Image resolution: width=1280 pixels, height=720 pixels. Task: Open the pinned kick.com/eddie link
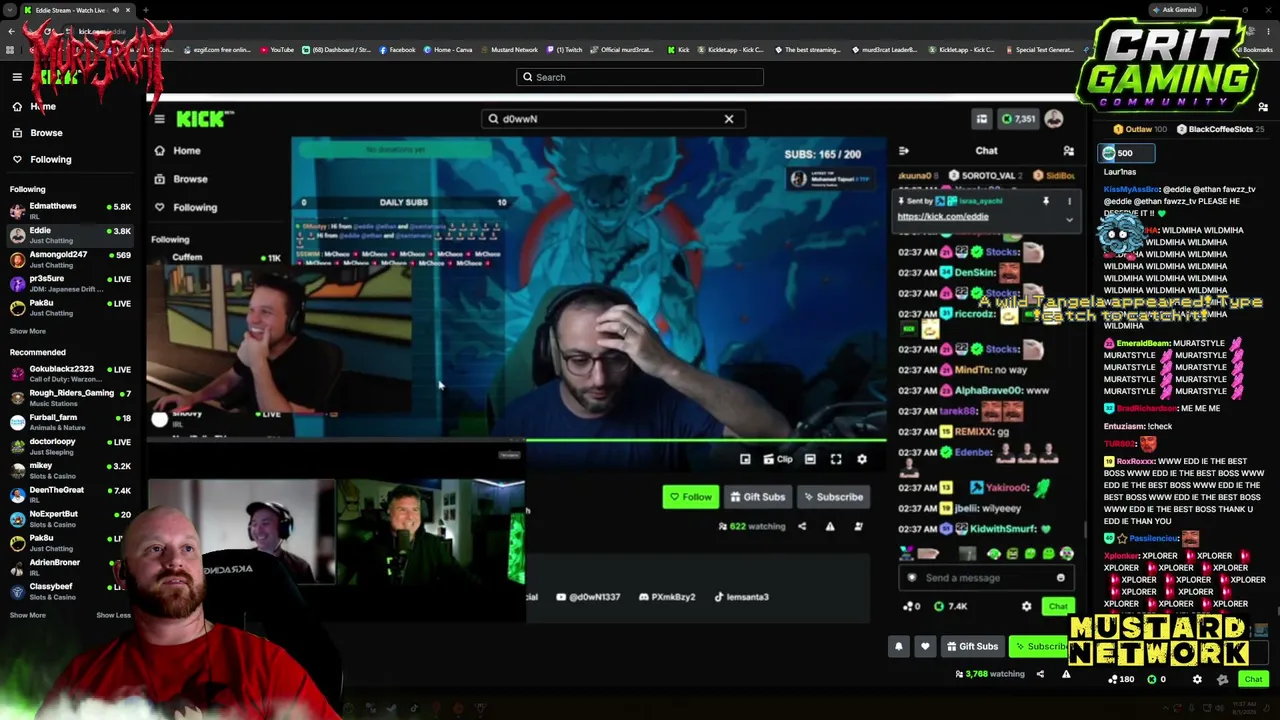tap(943, 216)
